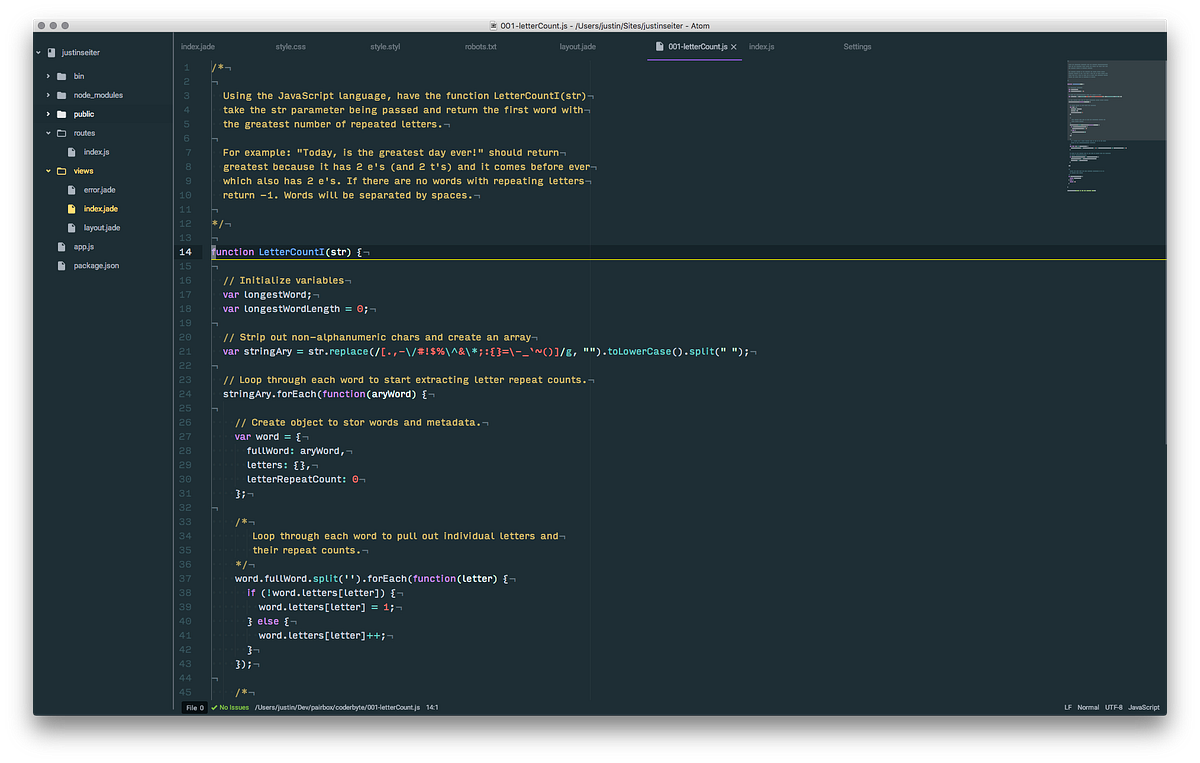Click the app.js file icon
Screen dimensions: 1200x763
63,246
